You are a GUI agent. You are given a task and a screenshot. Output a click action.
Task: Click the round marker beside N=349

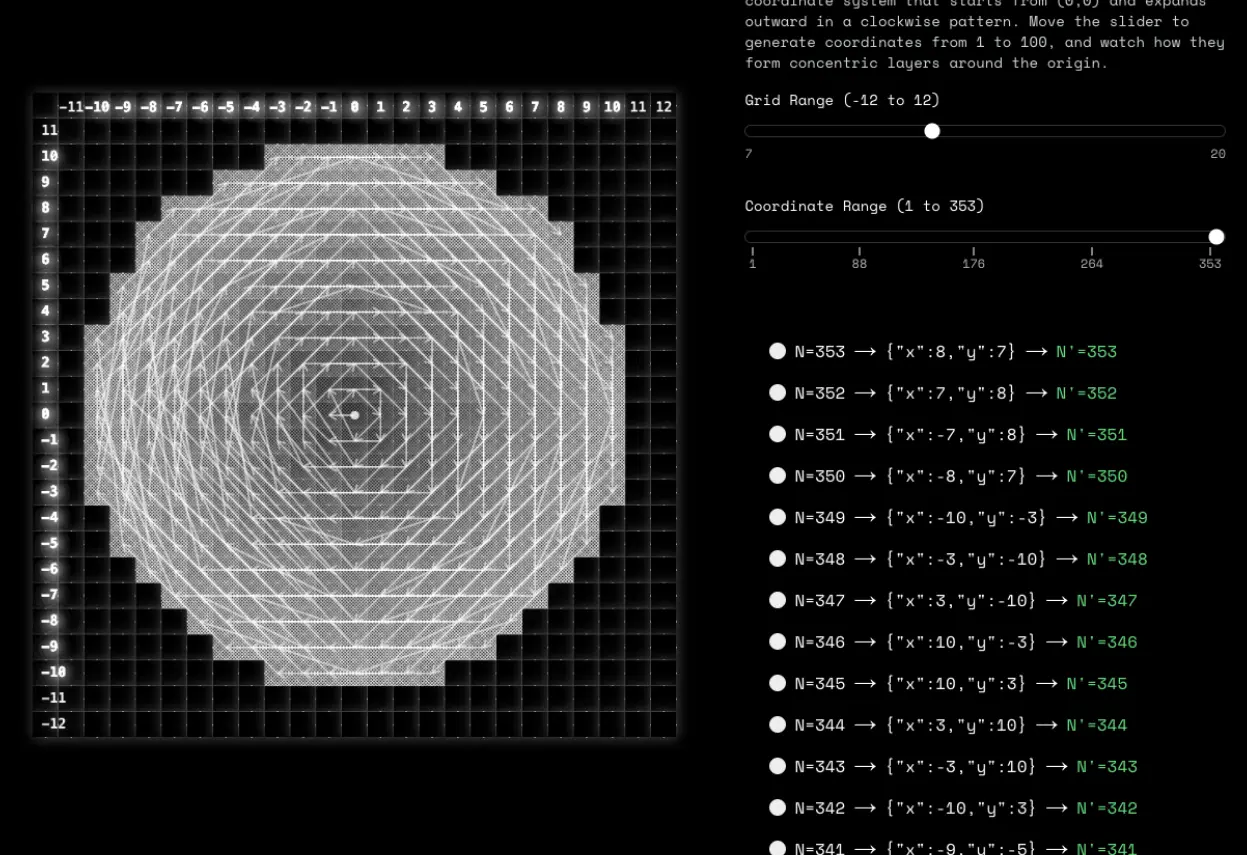pos(777,517)
